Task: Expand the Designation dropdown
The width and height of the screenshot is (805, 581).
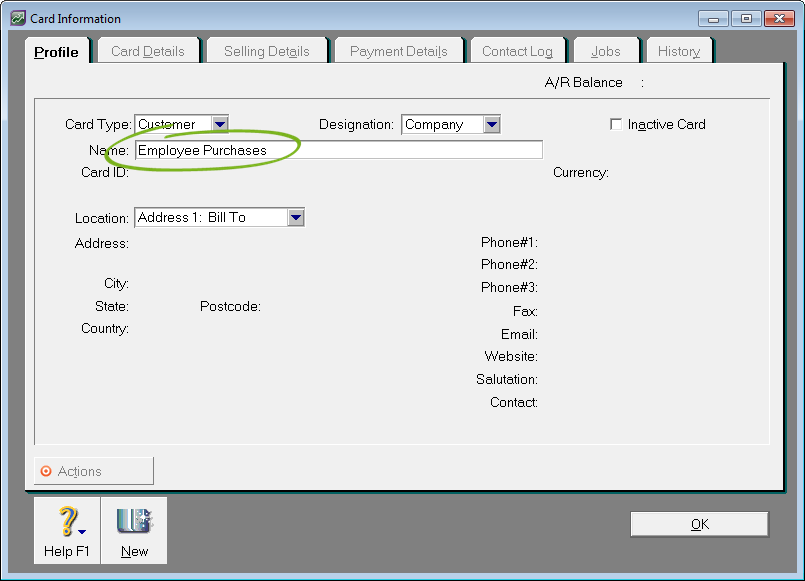Action: [491, 124]
